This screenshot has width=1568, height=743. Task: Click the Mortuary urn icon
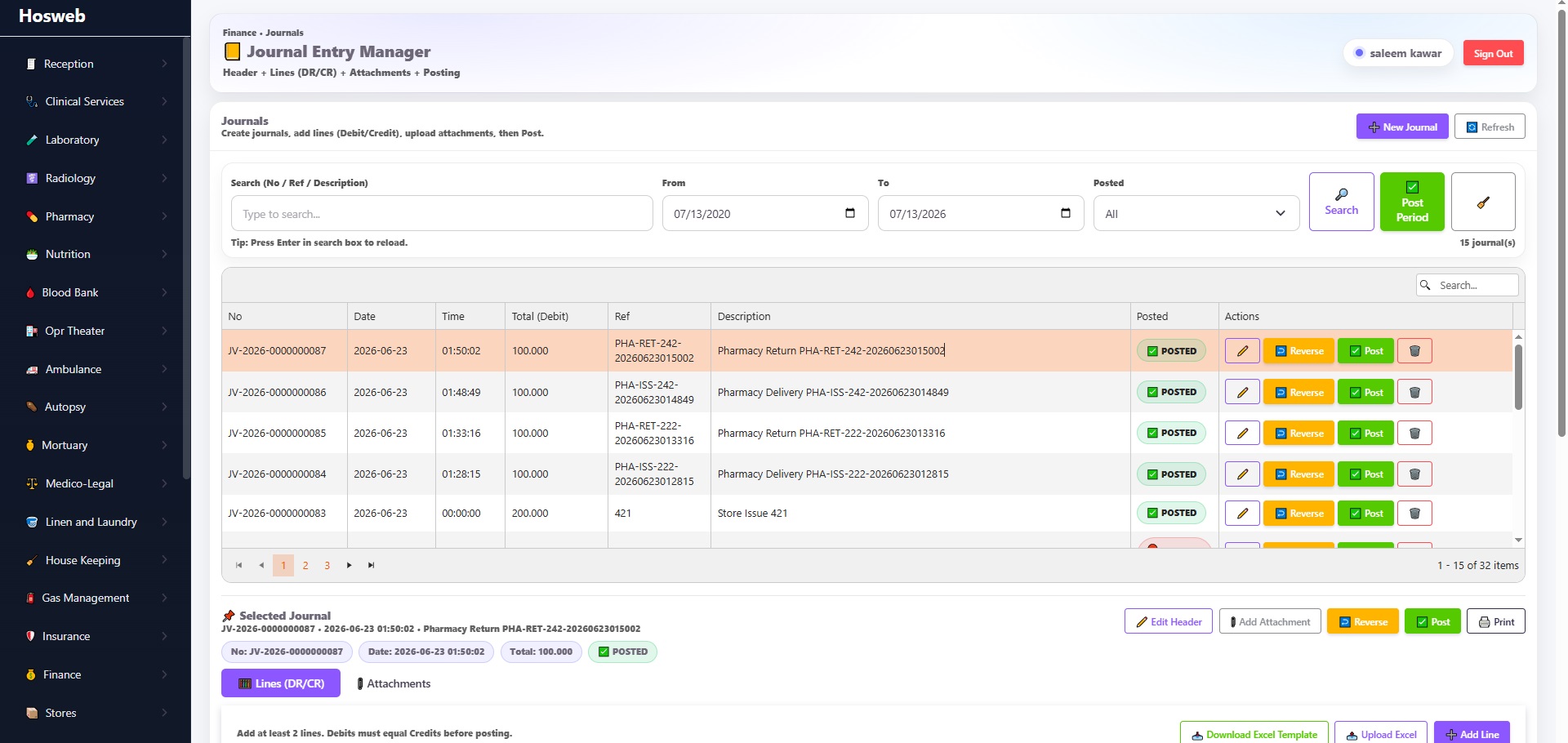point(30,446)
